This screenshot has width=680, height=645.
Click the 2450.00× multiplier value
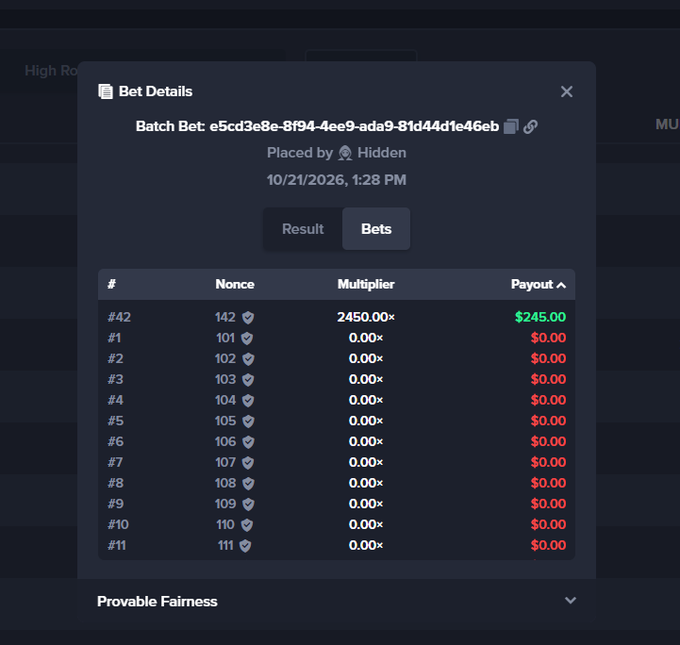(x=366, y=317)
